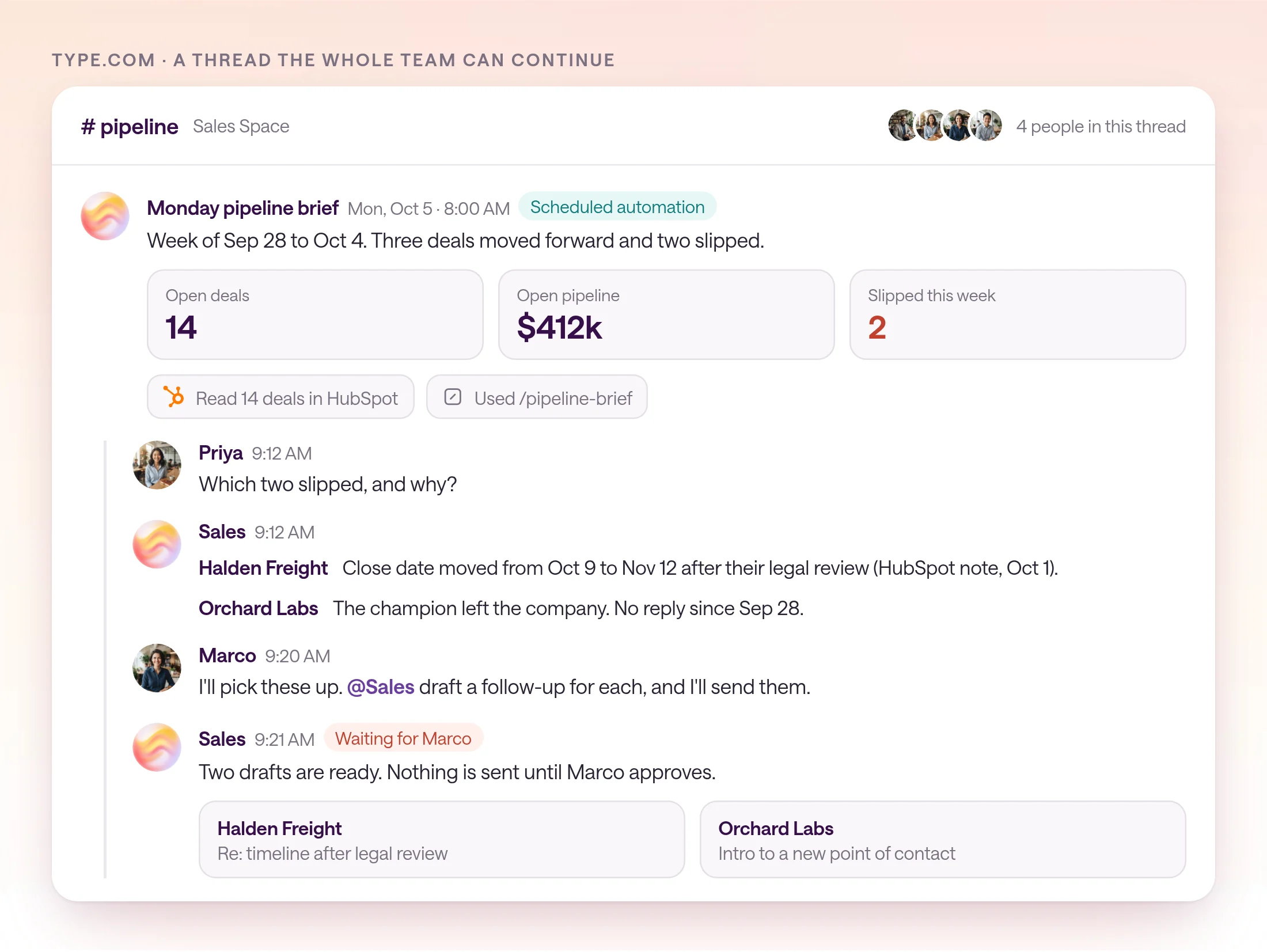Click the slash-command icon beside Used /pipeline-brief

point(453,397)
